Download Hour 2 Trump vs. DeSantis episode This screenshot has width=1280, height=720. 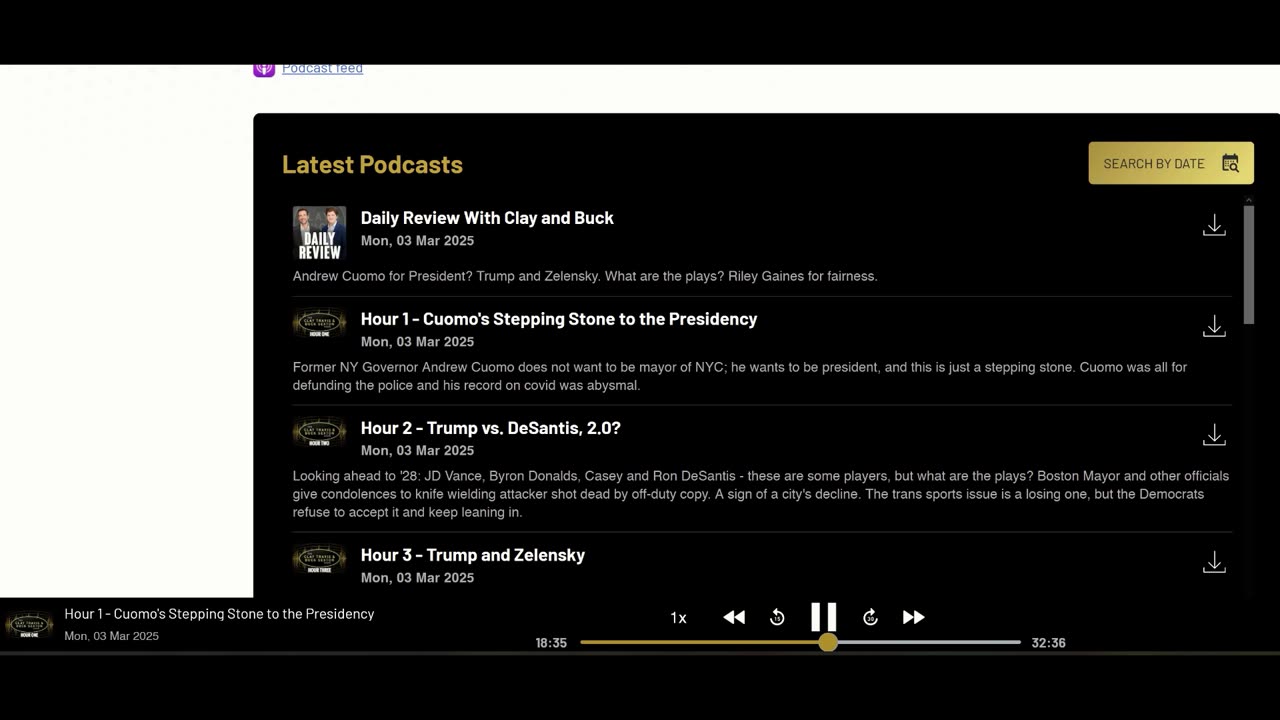(1214, 435)
